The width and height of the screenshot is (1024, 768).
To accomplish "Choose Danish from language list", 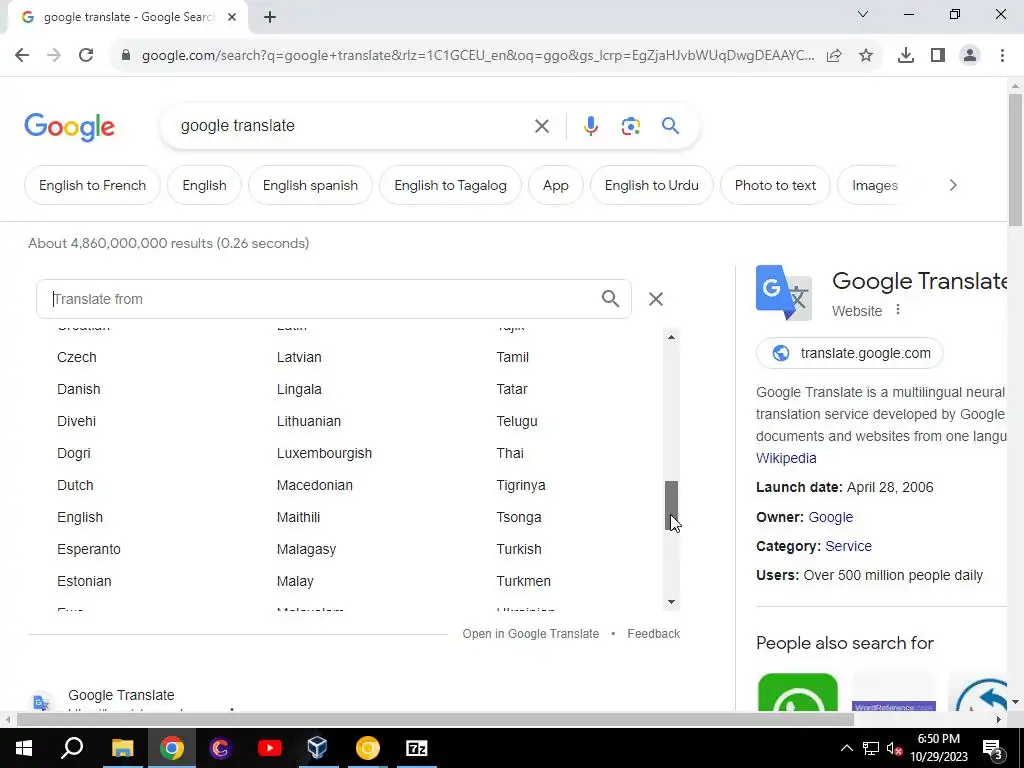I will pyautogui.click(x=78, y=389).
